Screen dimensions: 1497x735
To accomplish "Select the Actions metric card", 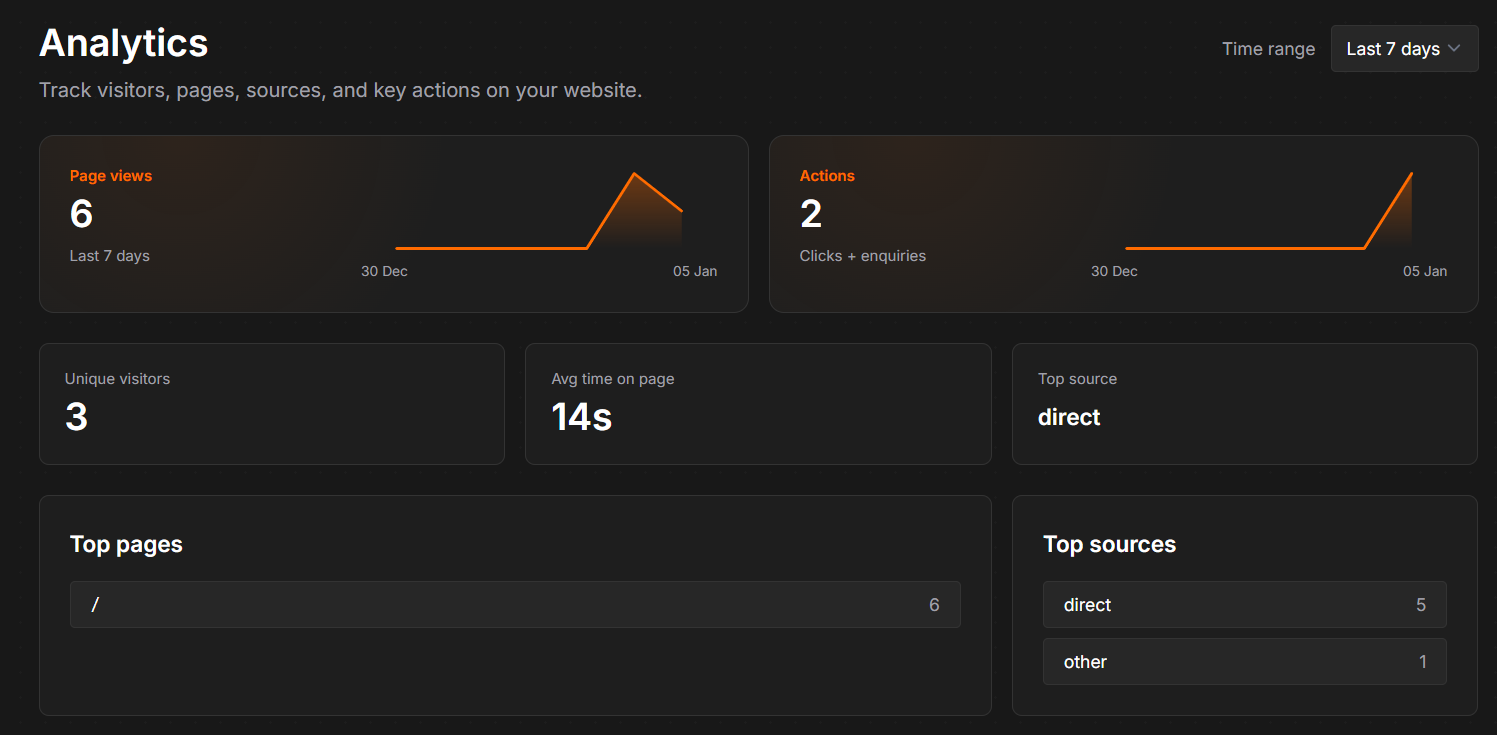I will tap(1123, 223).
